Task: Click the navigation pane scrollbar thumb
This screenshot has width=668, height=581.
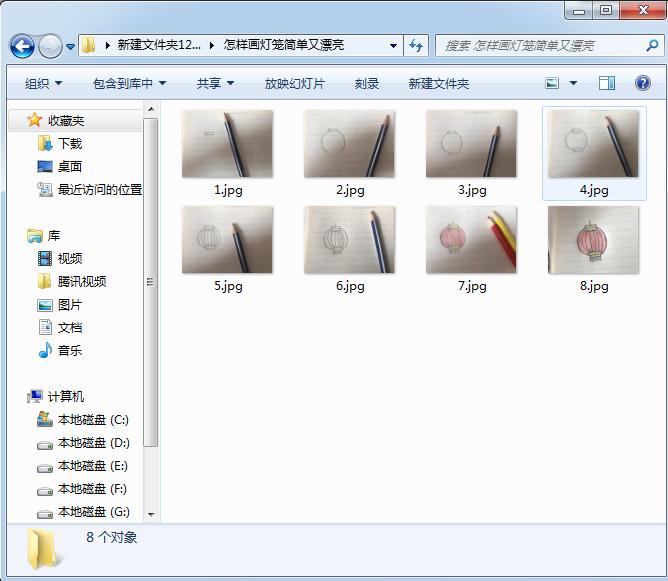Action: click(x=151, y=282)
